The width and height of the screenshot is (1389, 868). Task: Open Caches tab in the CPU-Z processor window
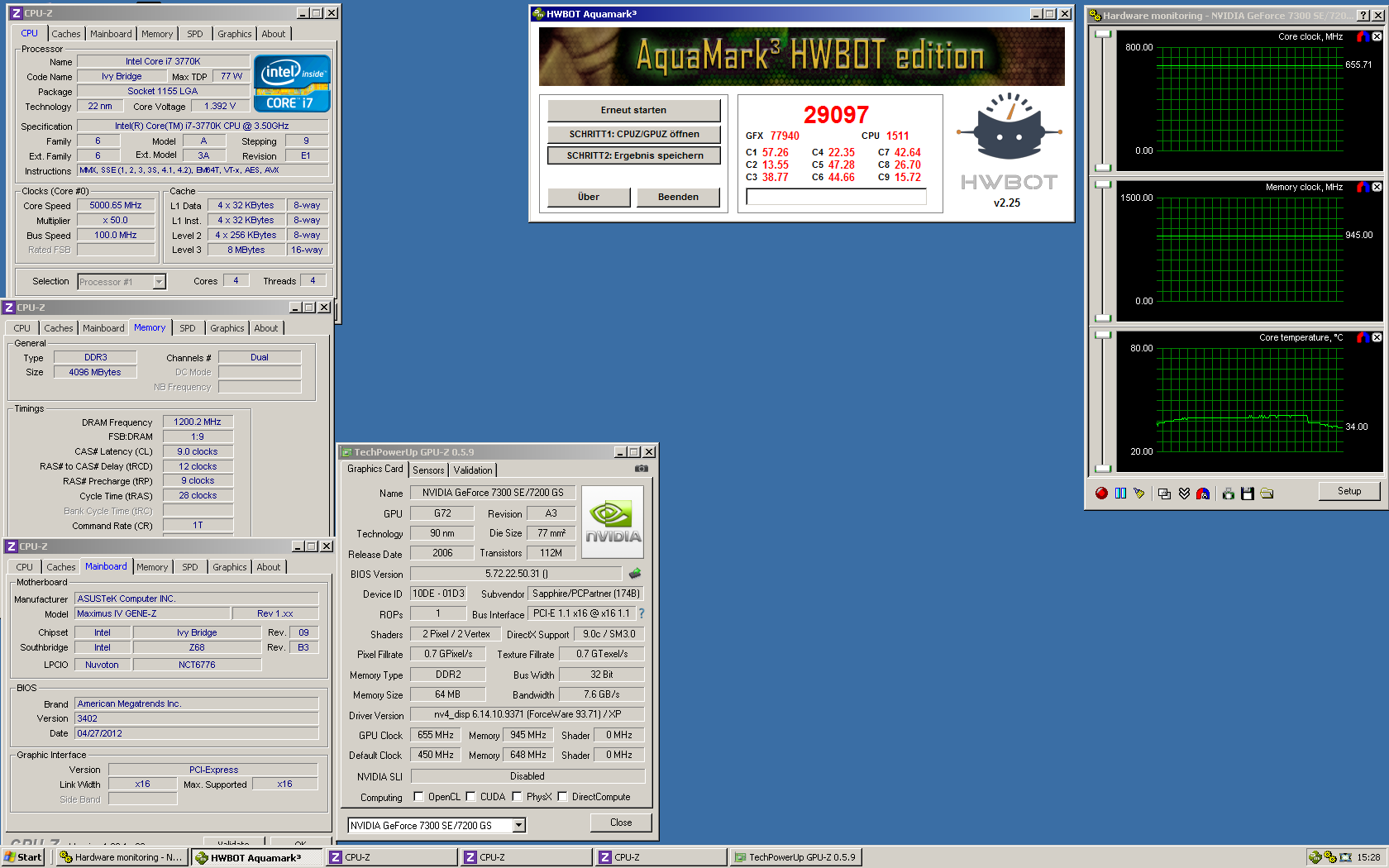point(66,34)
